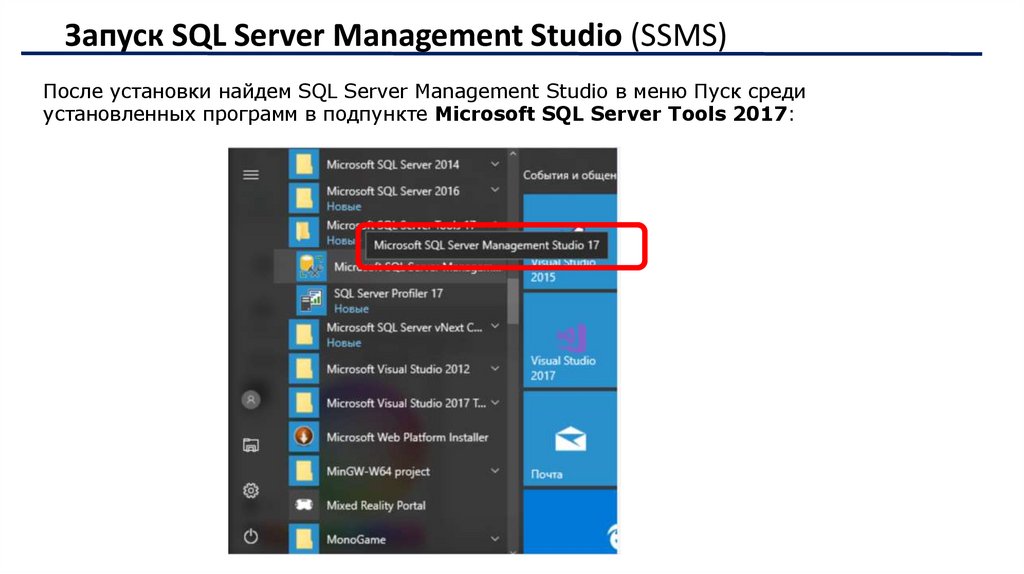Expand Microsoft Visual Studio 2012 chevron

click(x=495, y=368)
